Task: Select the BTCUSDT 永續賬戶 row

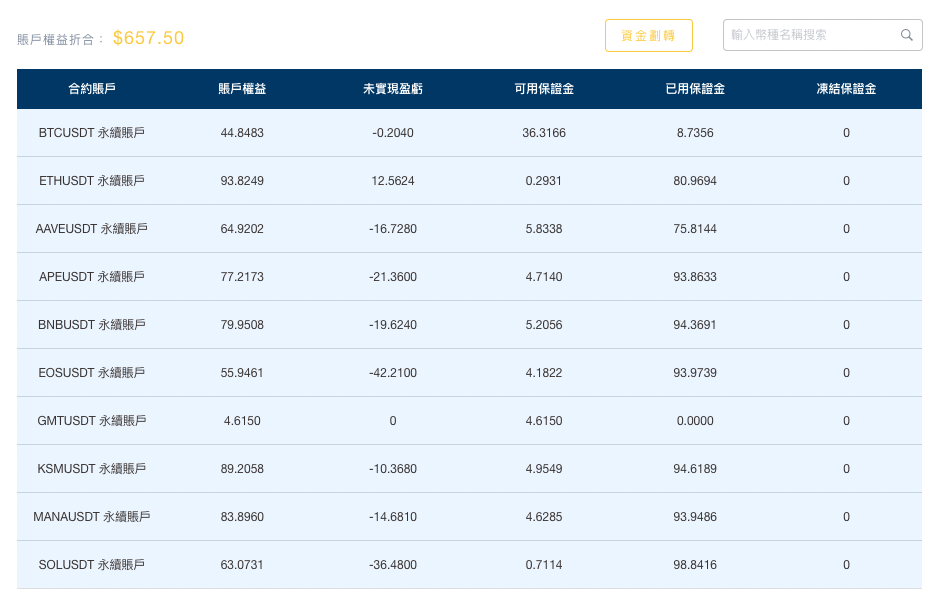Action: [x=92, y=133]
